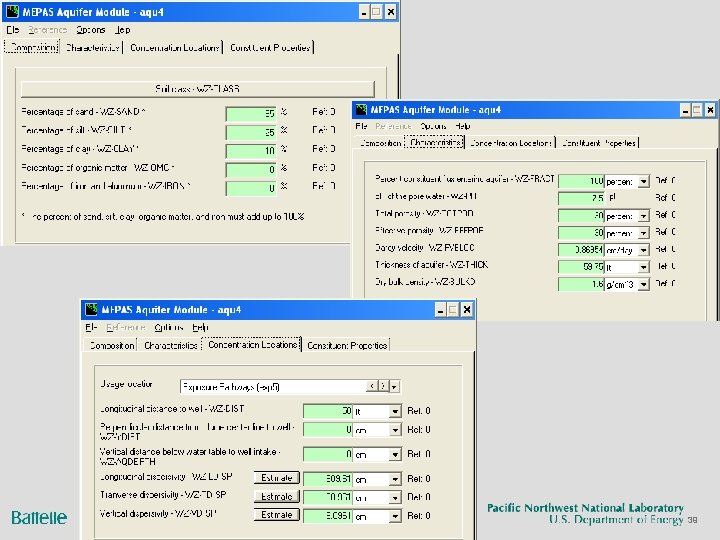Viewport: 720px width, 540px height.
Task: Open units dropdown for Vertical distance WZ-AQDEPTH
Action: 395,455
